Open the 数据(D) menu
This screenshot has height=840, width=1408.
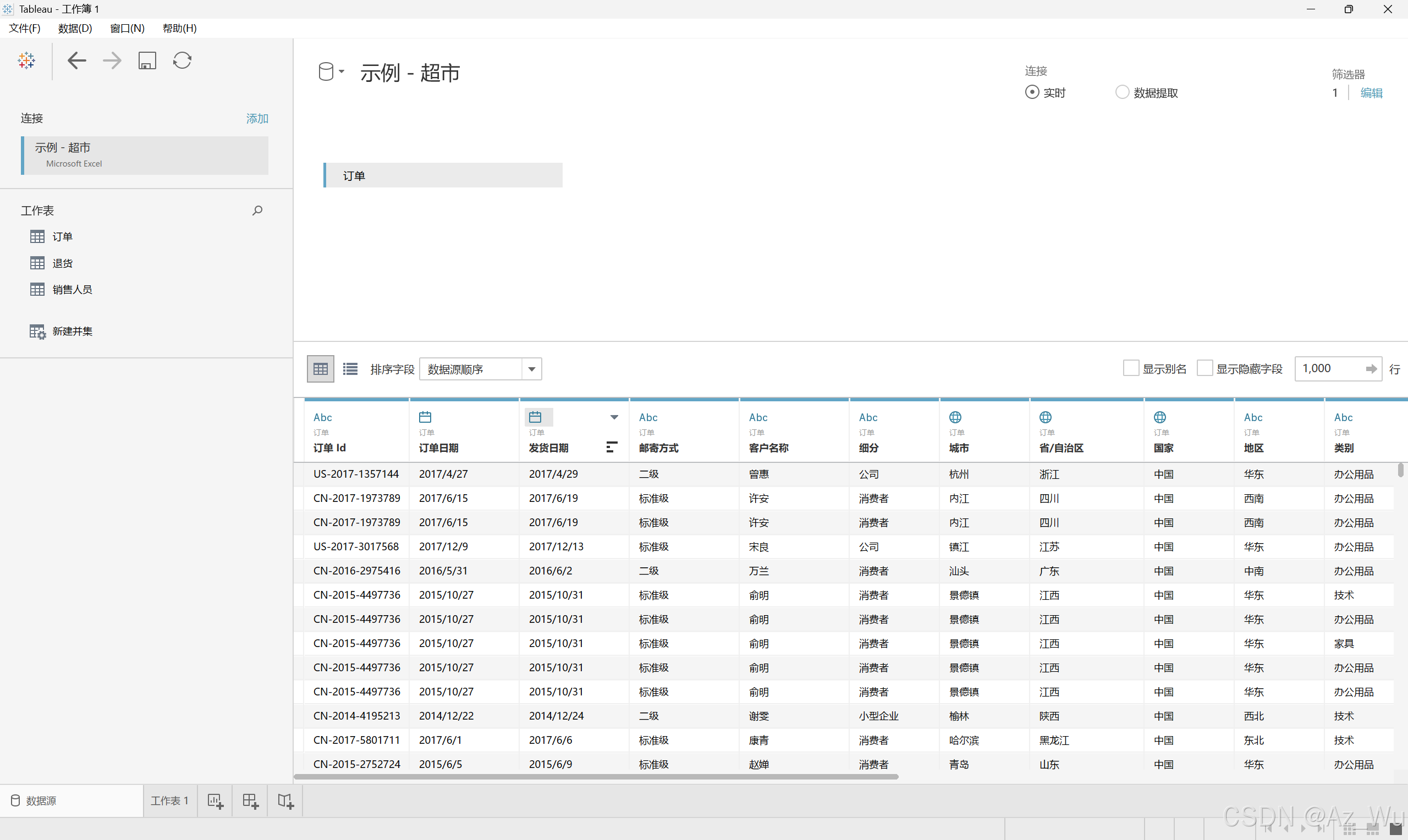75,28
